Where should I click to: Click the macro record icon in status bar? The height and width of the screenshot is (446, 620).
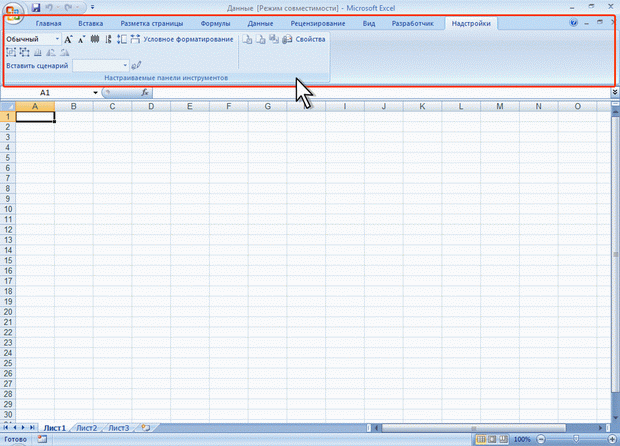42,439
